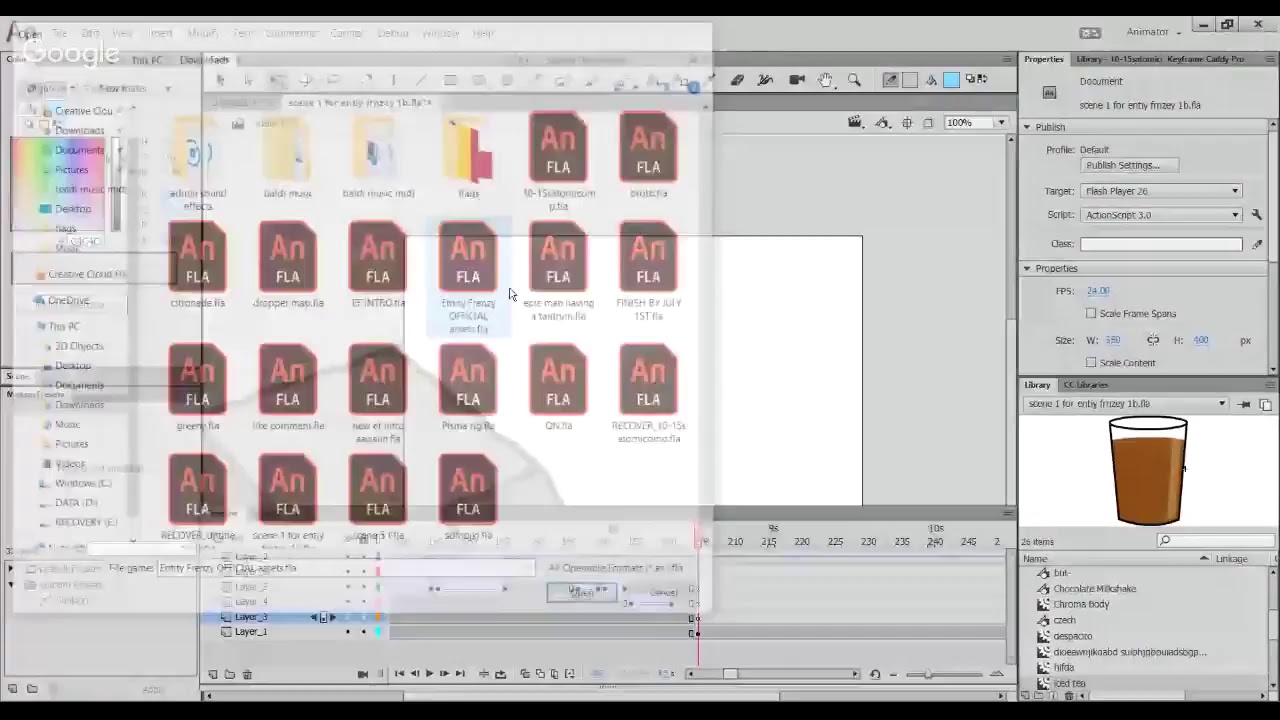This screenshot has height=720, width=1280.
Task: Select dropper map.fla in Open dialog
Action: point(288,266)
